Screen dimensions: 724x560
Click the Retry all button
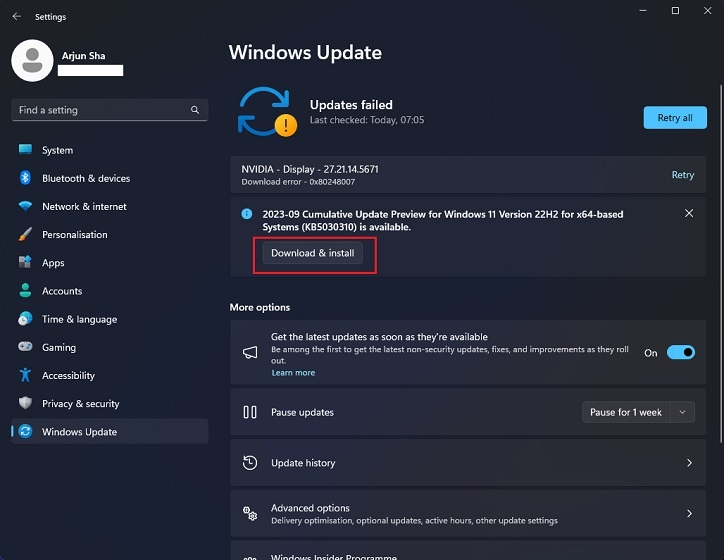point(675,118)
